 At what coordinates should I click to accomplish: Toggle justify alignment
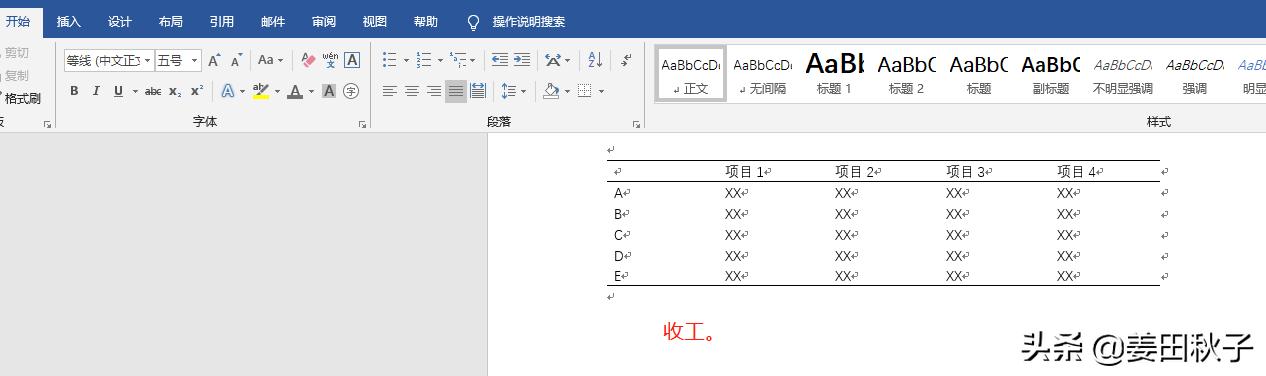(x=456, y=91)
